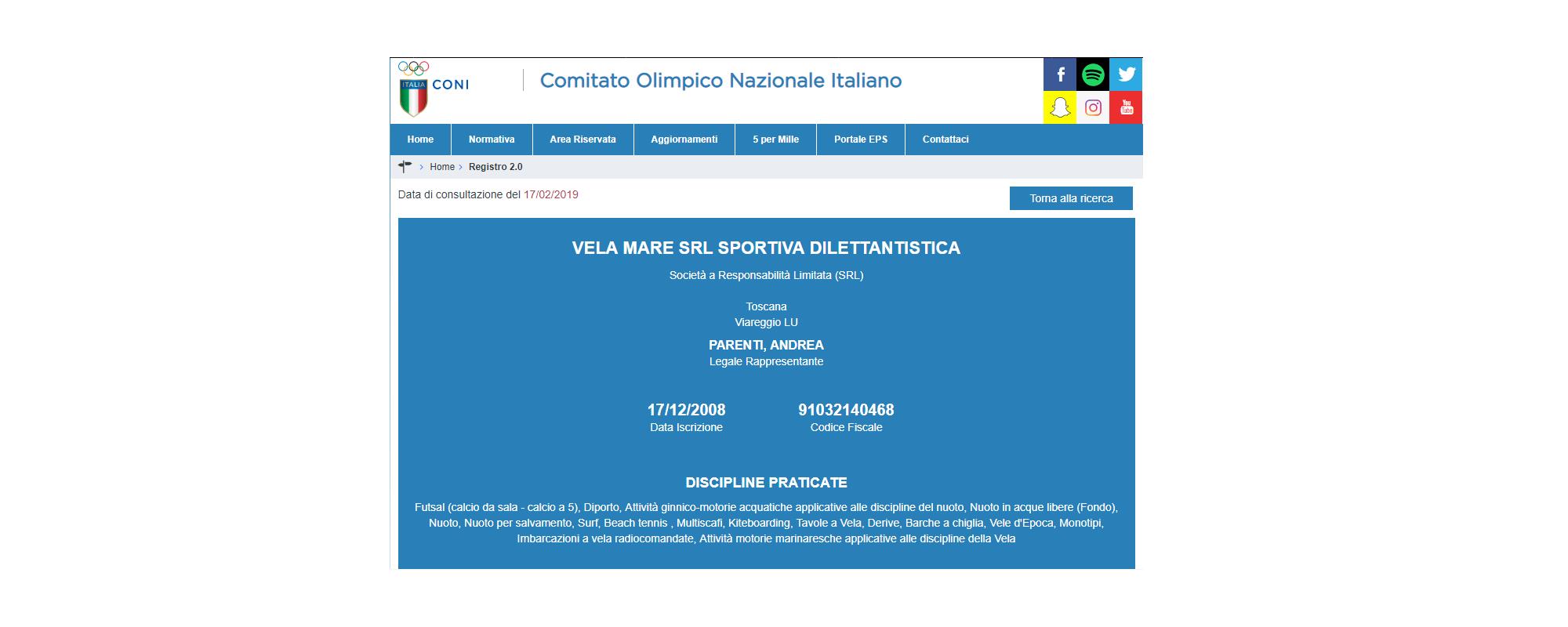Click the breadcrumb signpost icon
The width and height of the screenshot is (1568, 627).
(x=405, y=166)
